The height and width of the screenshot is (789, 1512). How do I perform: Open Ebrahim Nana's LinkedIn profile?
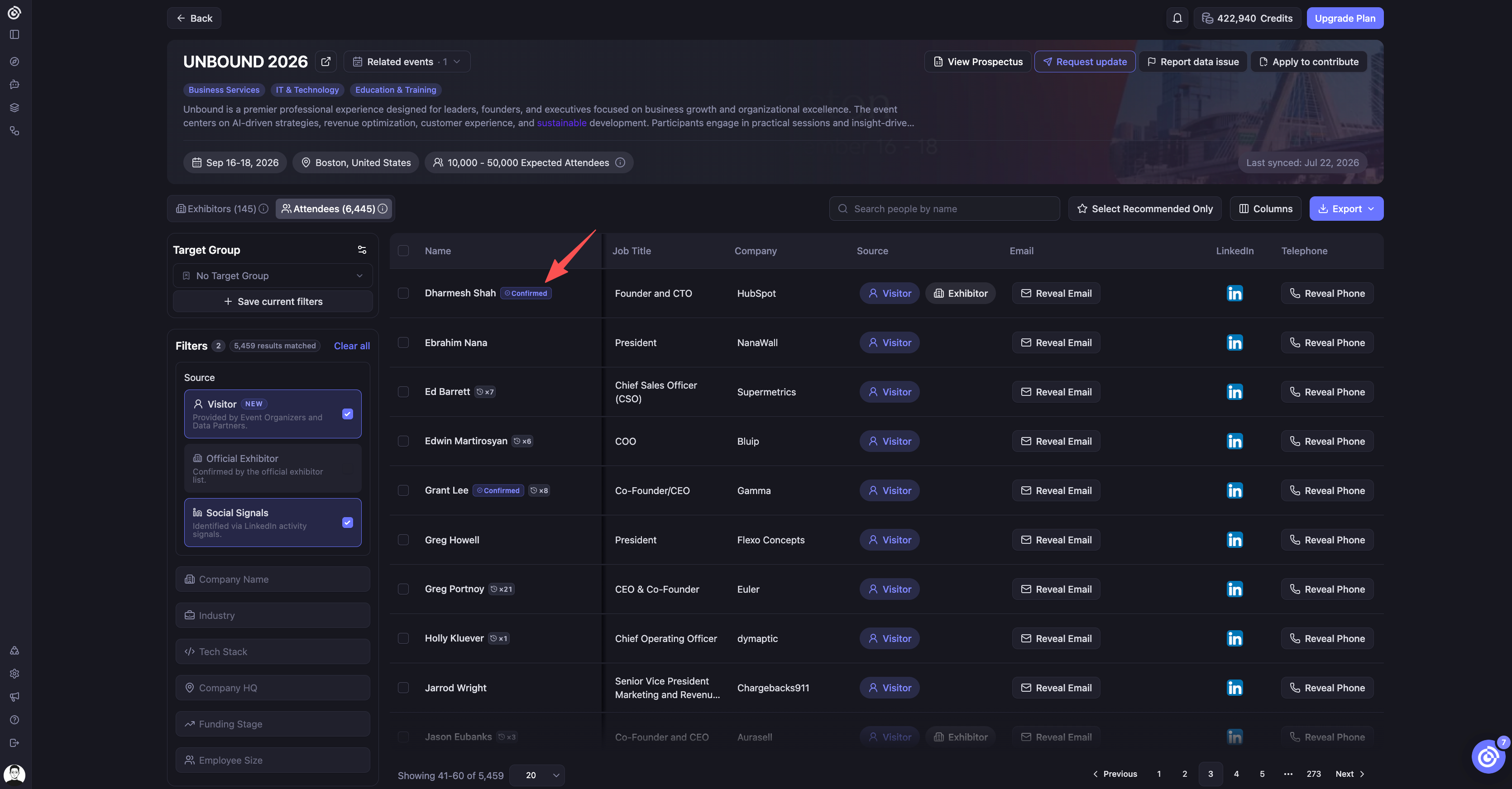click(1234, 342)
